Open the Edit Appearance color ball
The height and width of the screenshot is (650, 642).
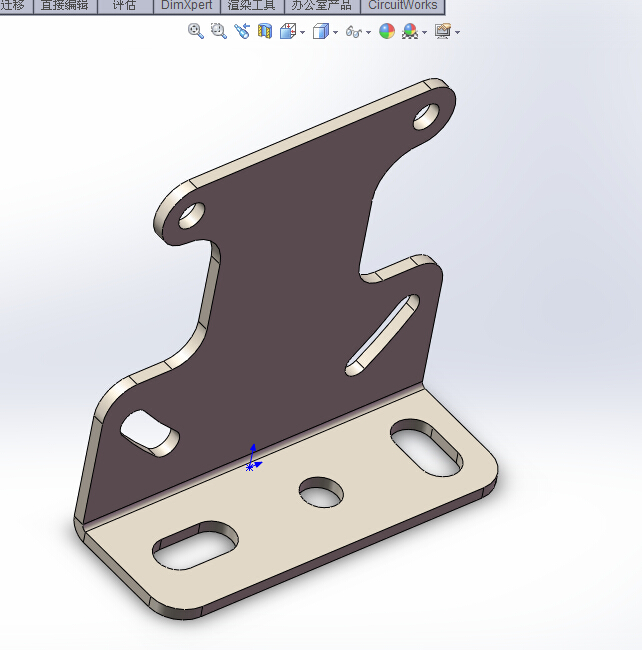coord(387,31)
